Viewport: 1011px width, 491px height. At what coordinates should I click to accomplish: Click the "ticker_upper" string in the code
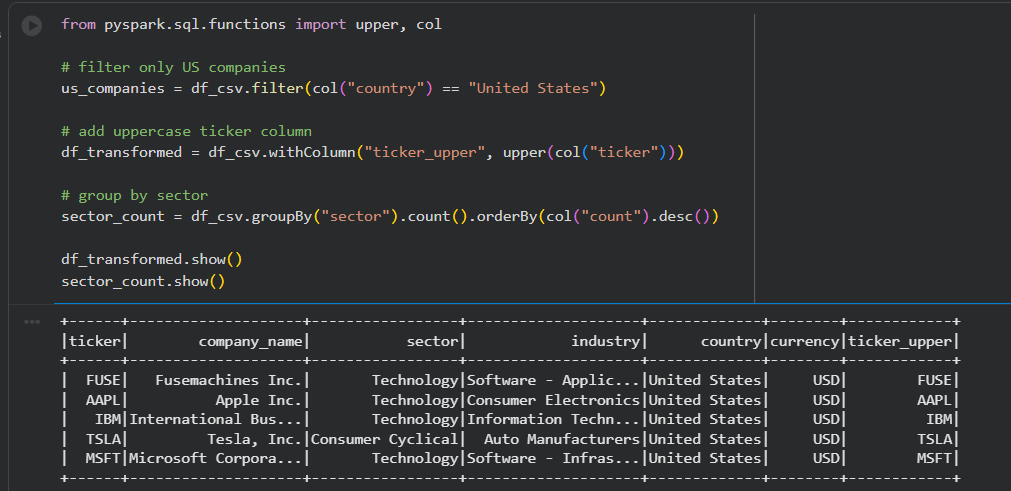(x=425, y=153)
